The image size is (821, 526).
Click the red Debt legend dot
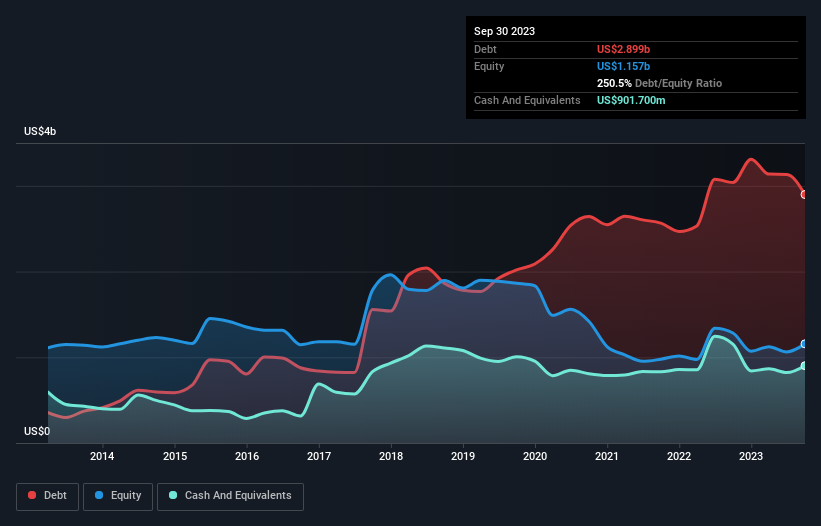32,495
